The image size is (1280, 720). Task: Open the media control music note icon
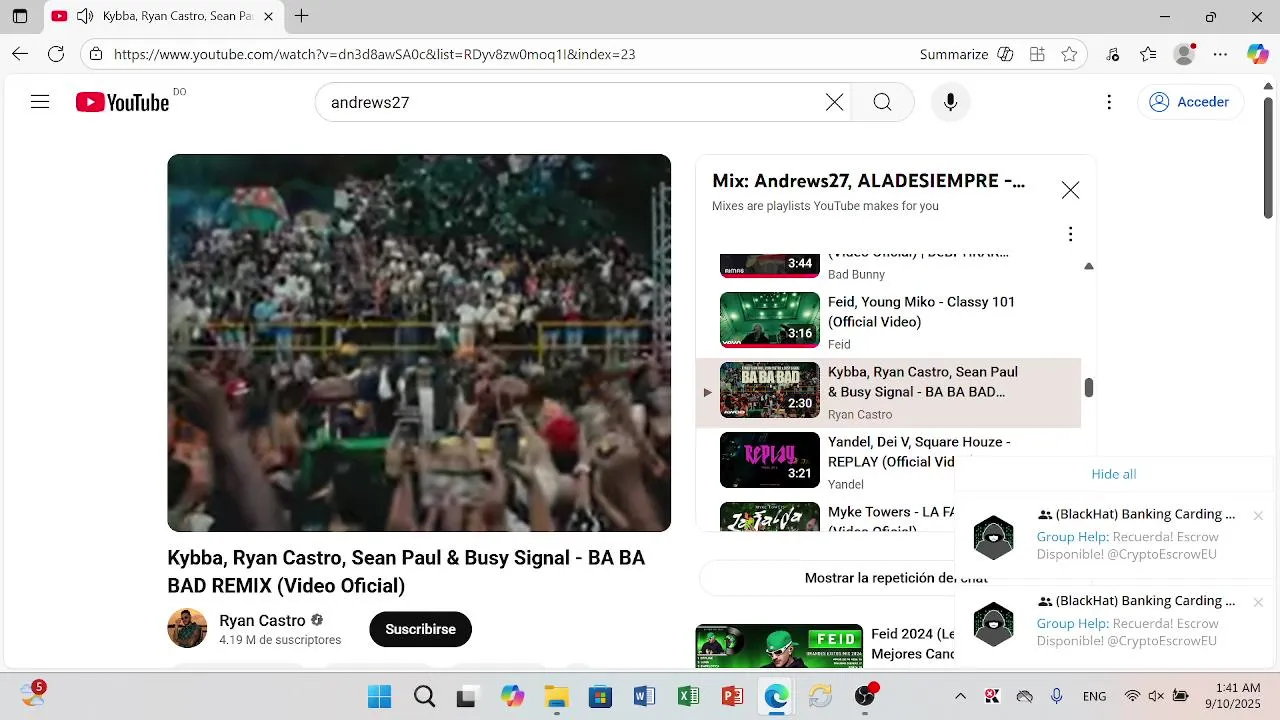(1113, 54)
